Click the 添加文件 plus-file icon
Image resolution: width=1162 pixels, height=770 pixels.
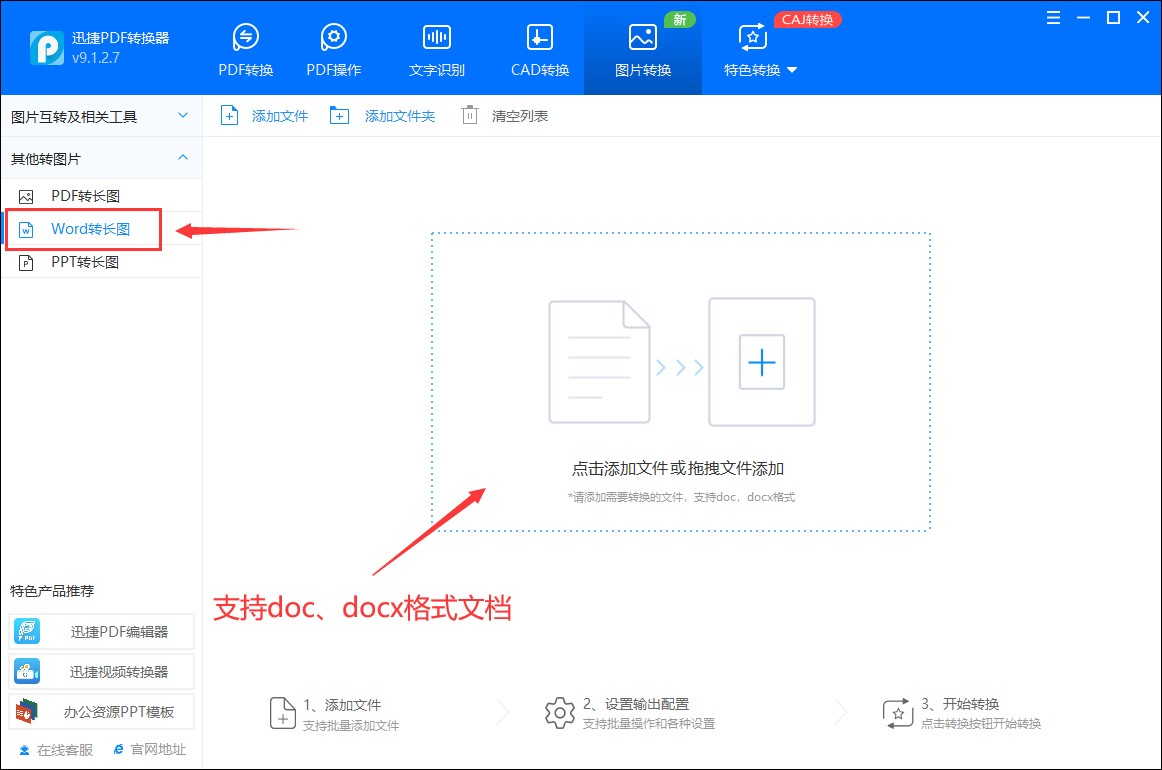[230, 116]
